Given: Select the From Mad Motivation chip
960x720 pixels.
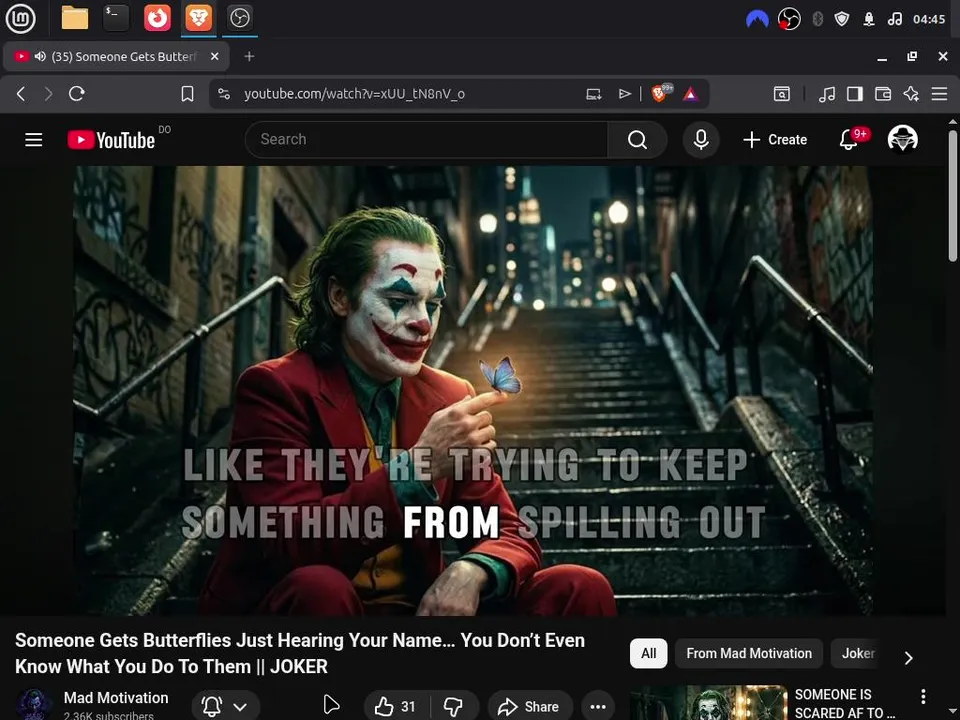Looking at the screenshot, I should pyautogui.click(x=749, y=653).
